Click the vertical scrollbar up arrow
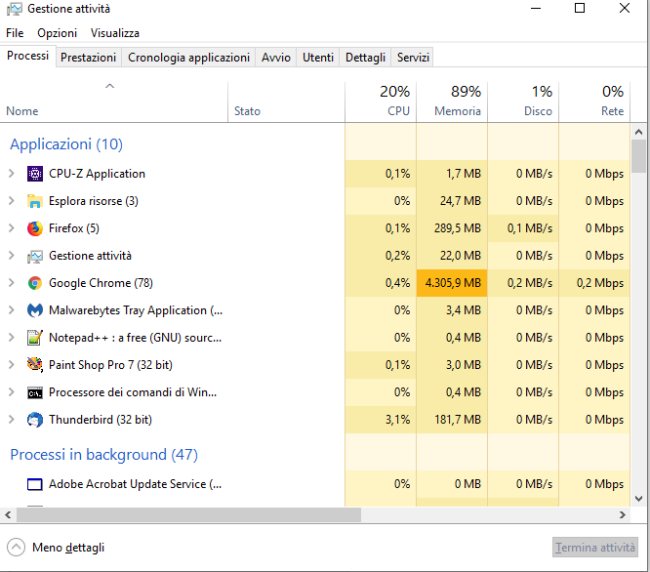 tap(639, 132)
